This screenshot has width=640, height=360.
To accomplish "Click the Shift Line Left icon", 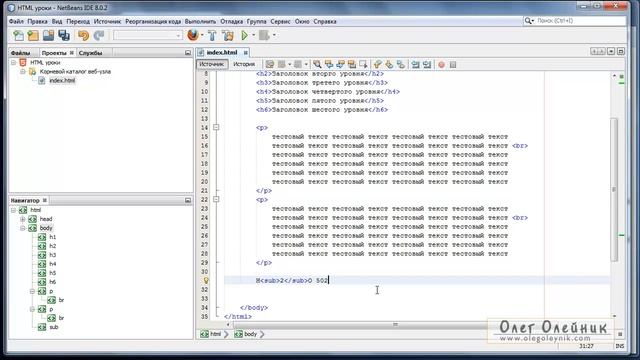I will tap(416, 64).
